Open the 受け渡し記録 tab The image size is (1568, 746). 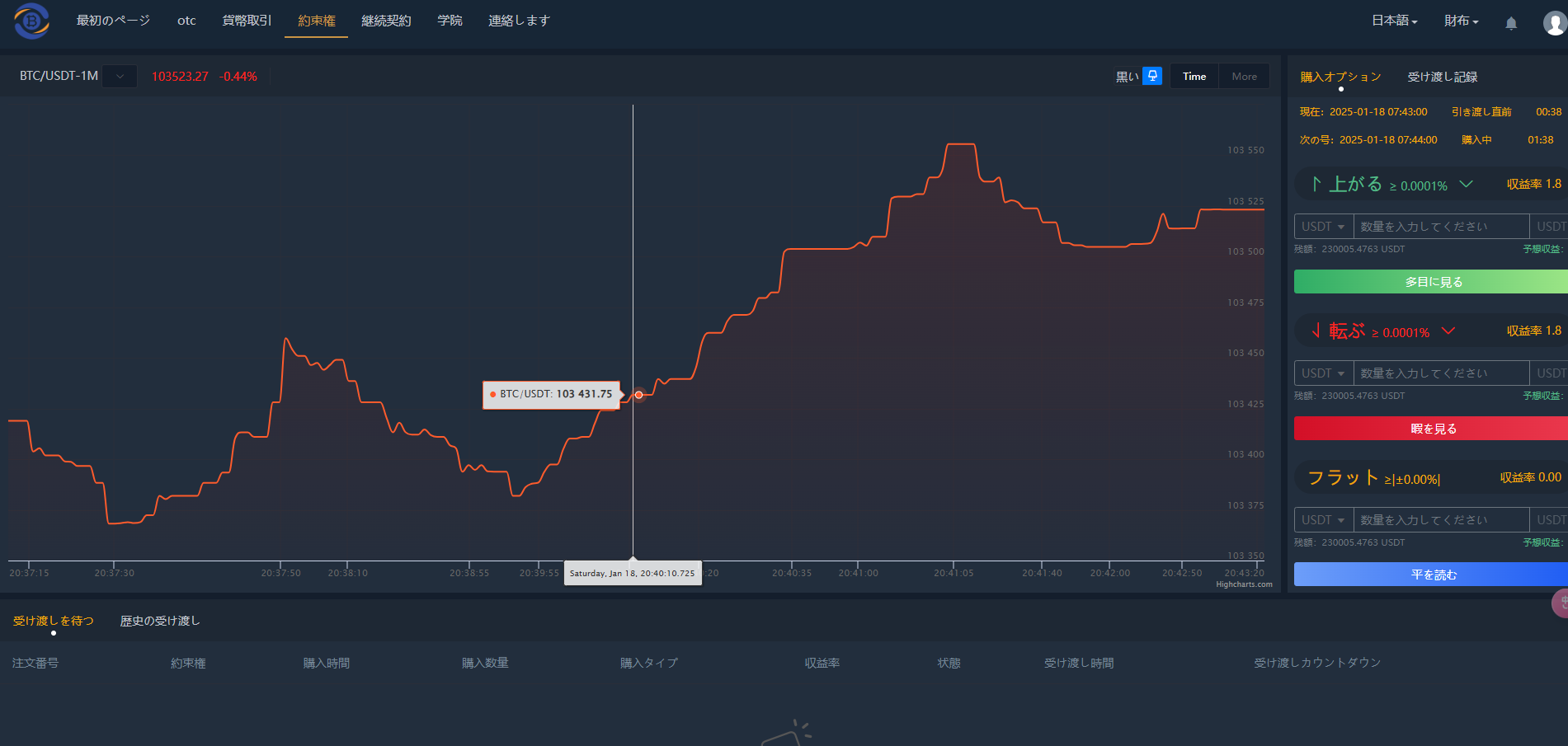(1442, 77)
